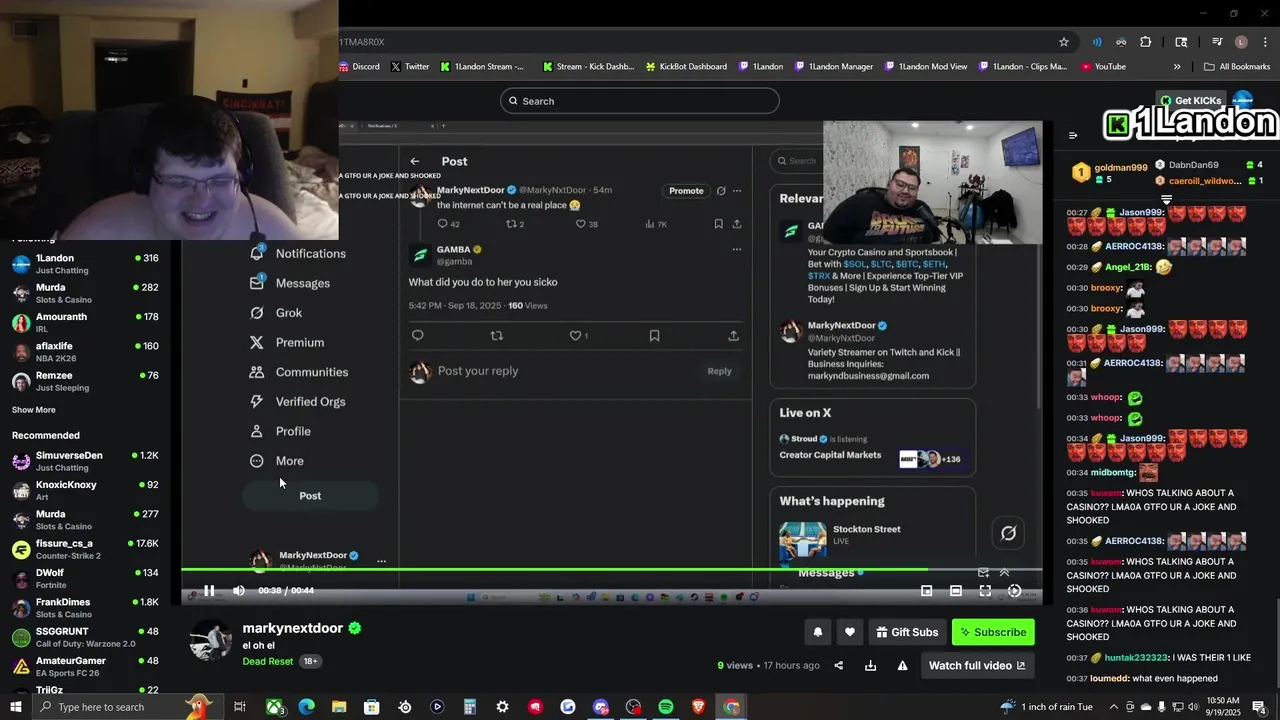Open SSGGRUNT recommended channel
1280x720 pixels.
(x=85, y=637)
